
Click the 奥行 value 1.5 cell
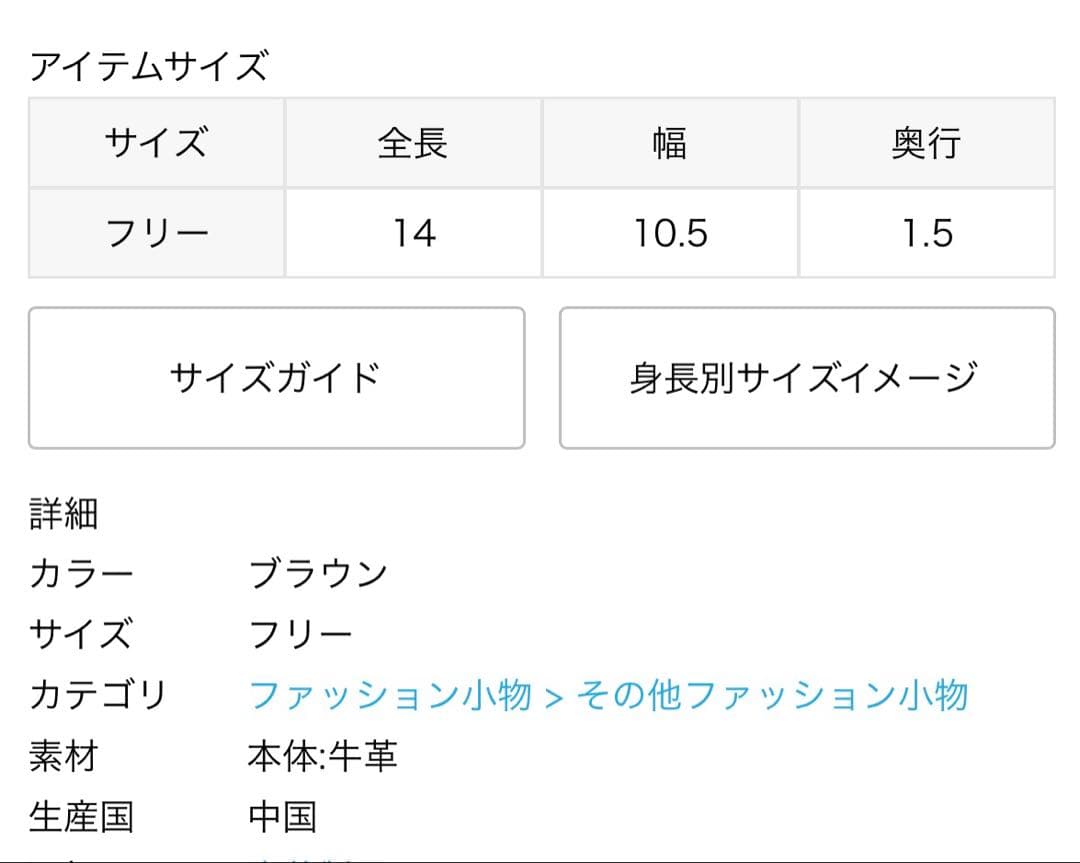click(x=926, y=233)
